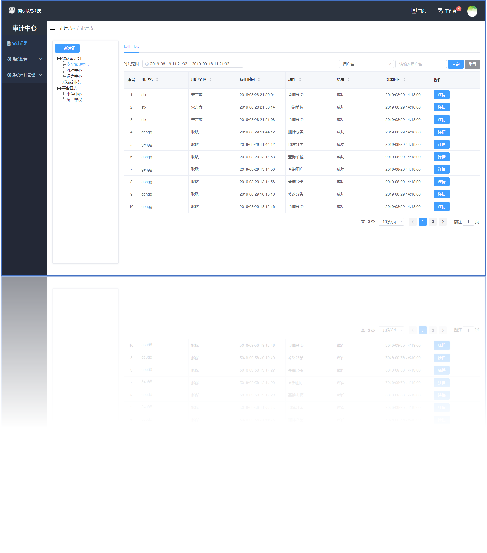Collapse the first root node in the tree
The height and width of the screenshot is (553, 487).
(x=58, y=59)
